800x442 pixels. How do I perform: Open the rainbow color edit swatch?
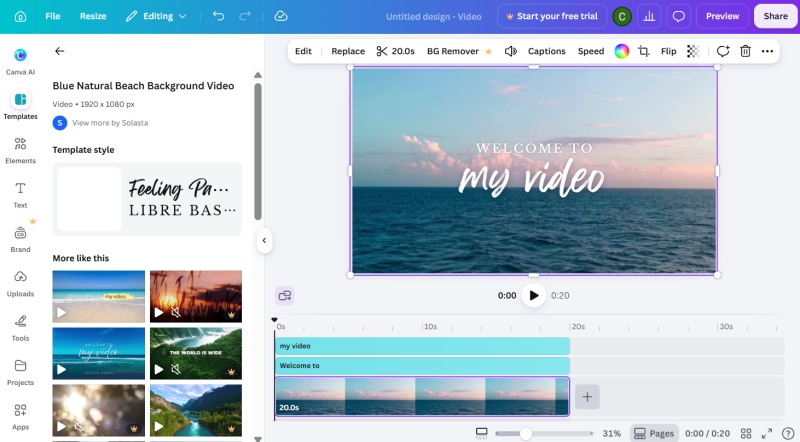tap(621, 51)
